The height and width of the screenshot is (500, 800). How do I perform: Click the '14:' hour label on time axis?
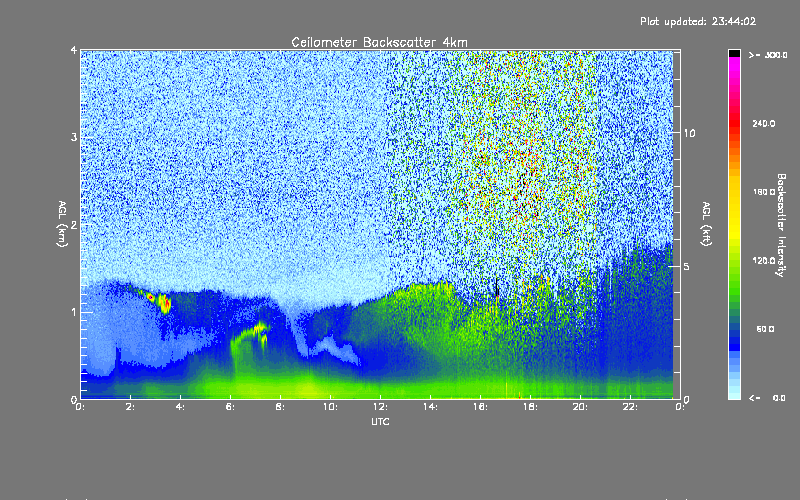coord(430,407)
